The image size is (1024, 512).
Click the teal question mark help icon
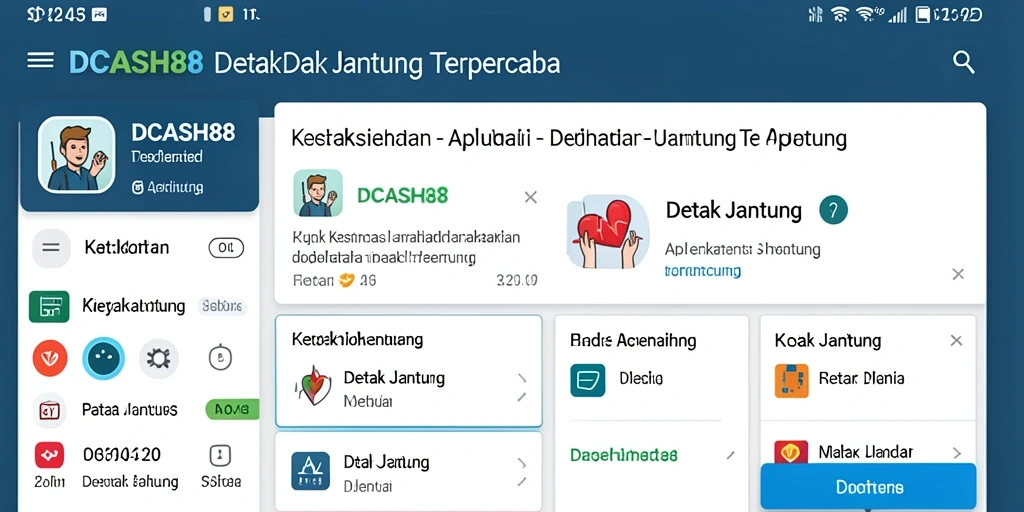tap(833, 210)
